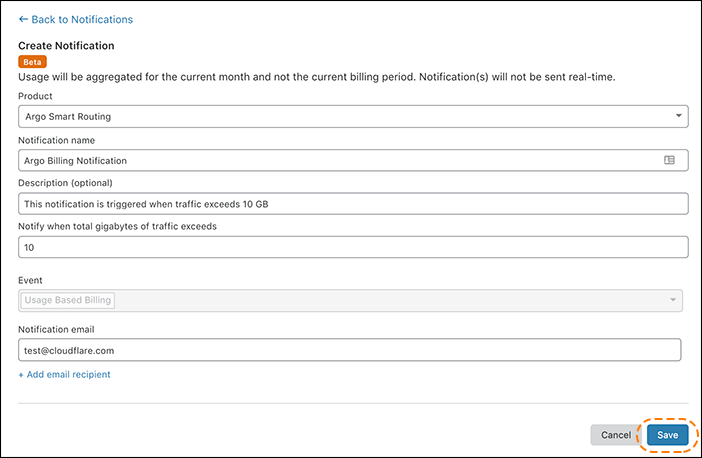
Task: Click the Description (optional) label
Action: [66, 183]
